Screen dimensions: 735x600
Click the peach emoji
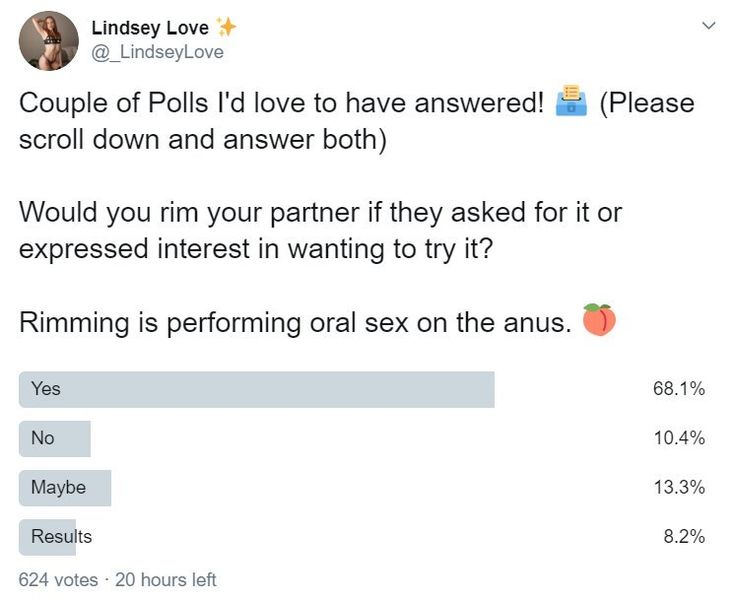[x=598, y=320]
